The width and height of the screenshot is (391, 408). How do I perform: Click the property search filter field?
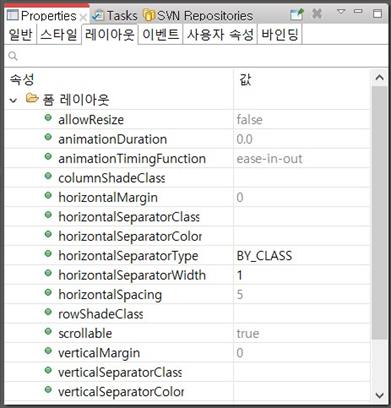click(196, 56)
